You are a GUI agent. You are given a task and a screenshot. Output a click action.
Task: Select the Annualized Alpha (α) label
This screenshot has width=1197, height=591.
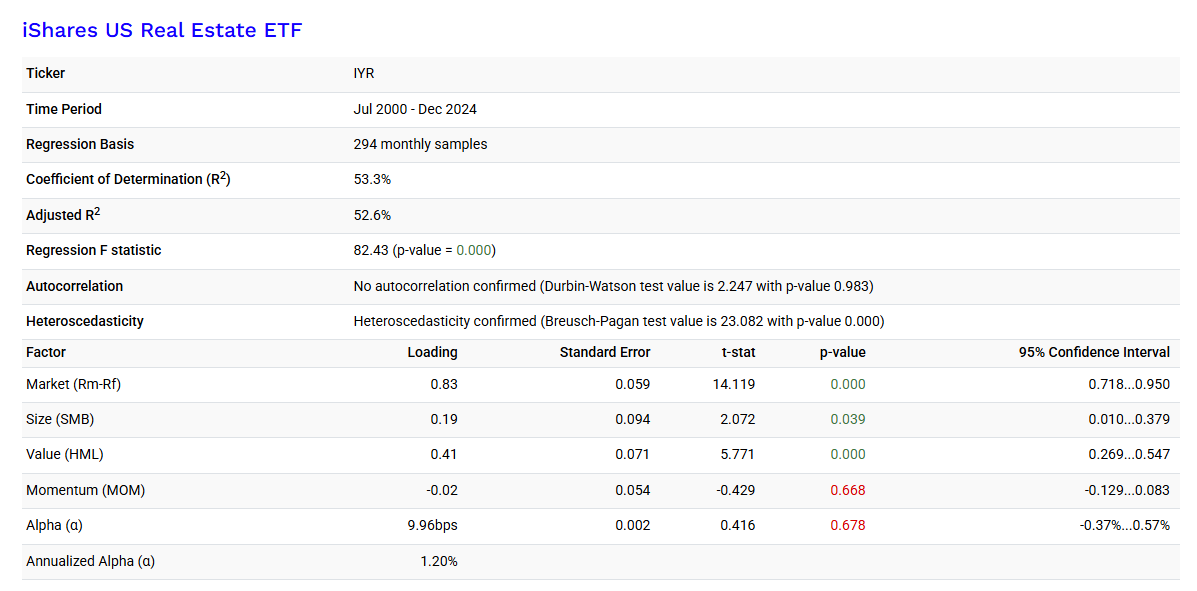[91, 561]
